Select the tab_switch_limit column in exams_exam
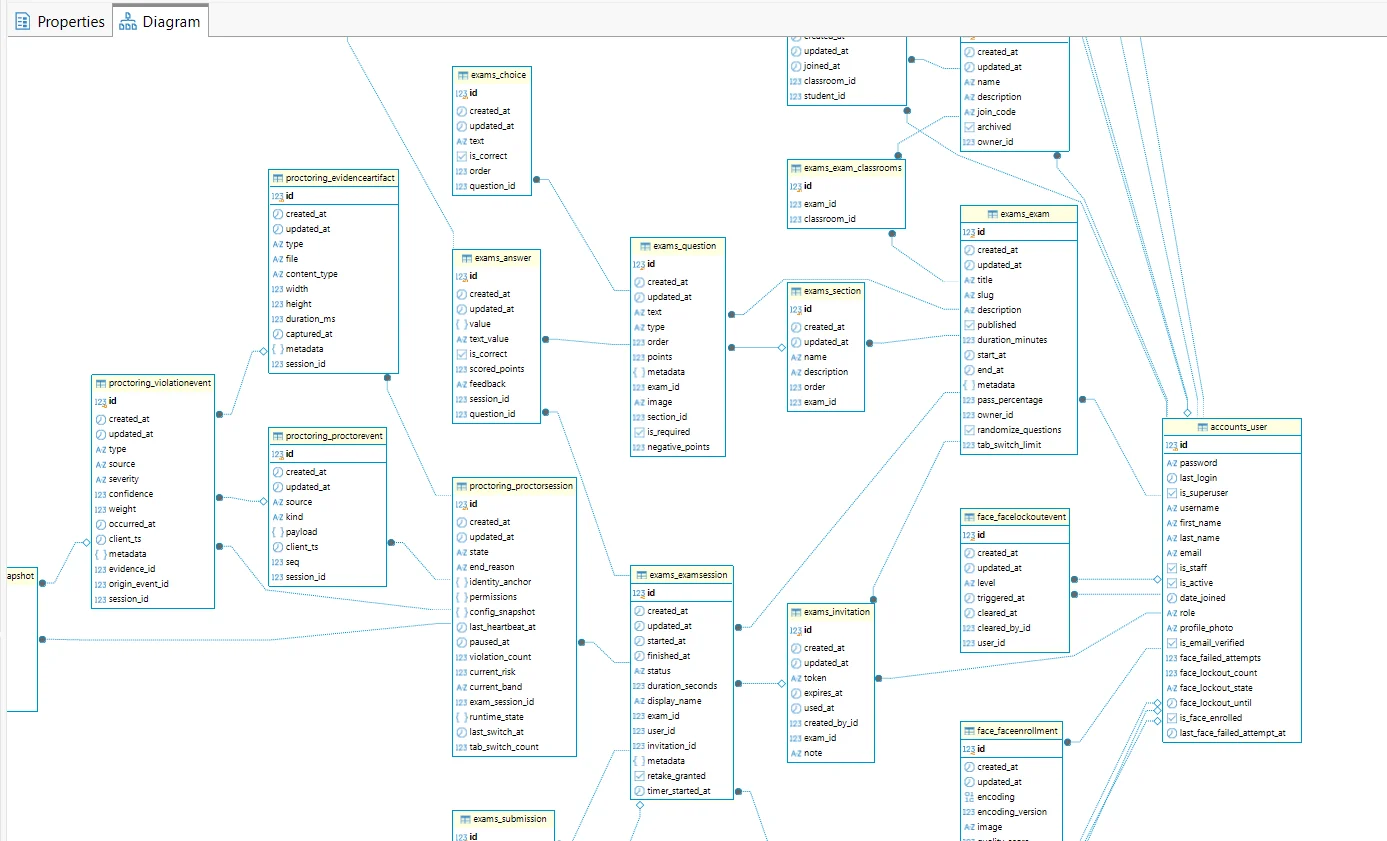 pos(1019,445)
